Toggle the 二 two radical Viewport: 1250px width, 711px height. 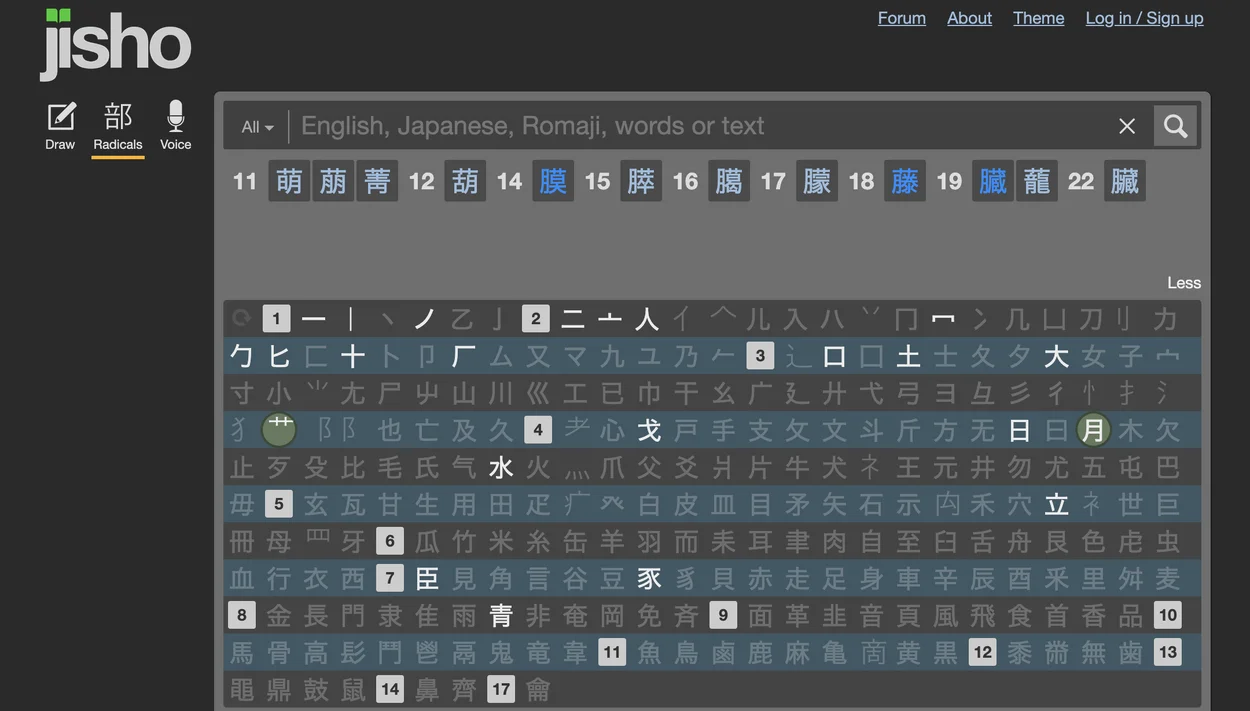pyautogui.click(x=573, y=319)
